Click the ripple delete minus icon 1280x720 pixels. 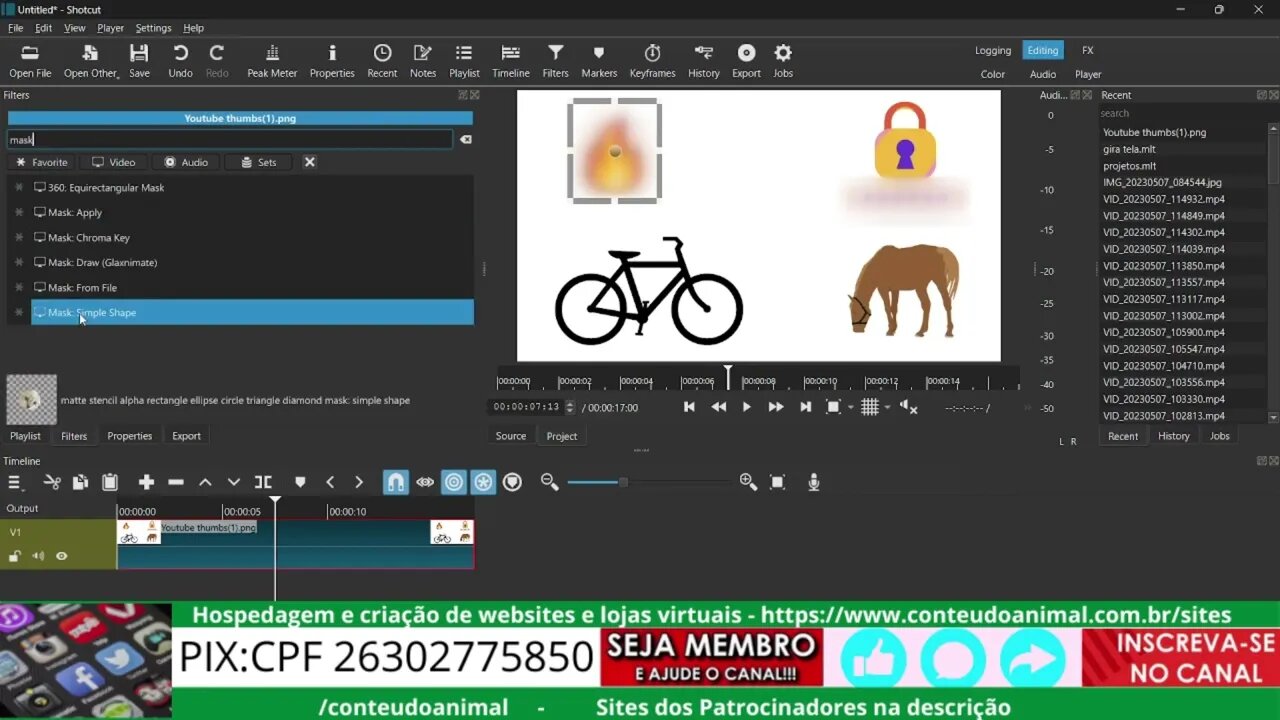(x=176, y=482)
